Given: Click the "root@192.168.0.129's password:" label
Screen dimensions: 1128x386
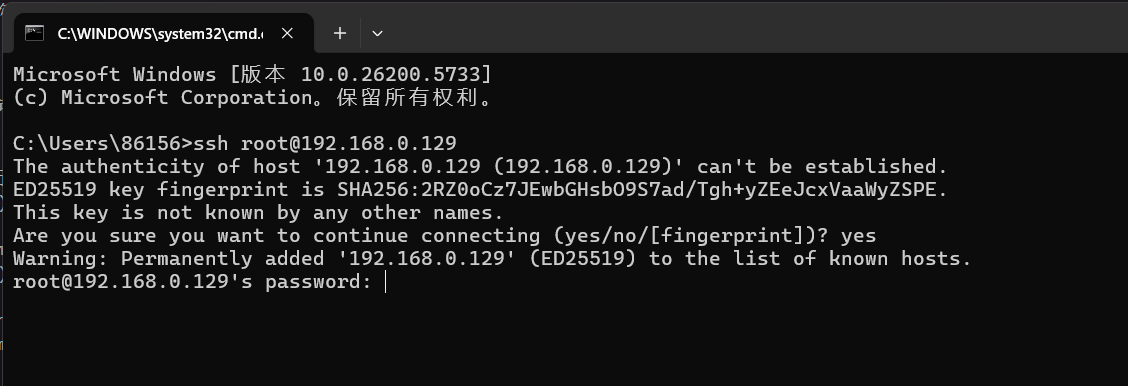Looking at the screenshot, I should pos(192,282).
